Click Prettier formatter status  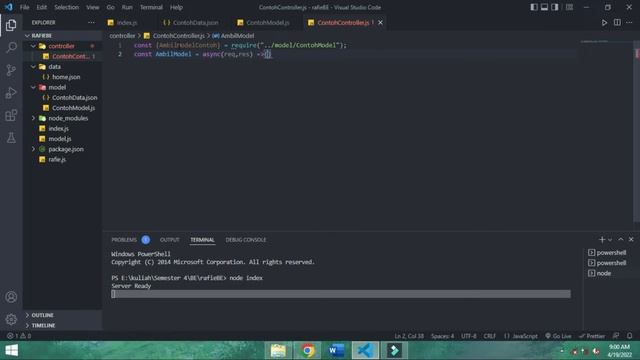[592, 336]
